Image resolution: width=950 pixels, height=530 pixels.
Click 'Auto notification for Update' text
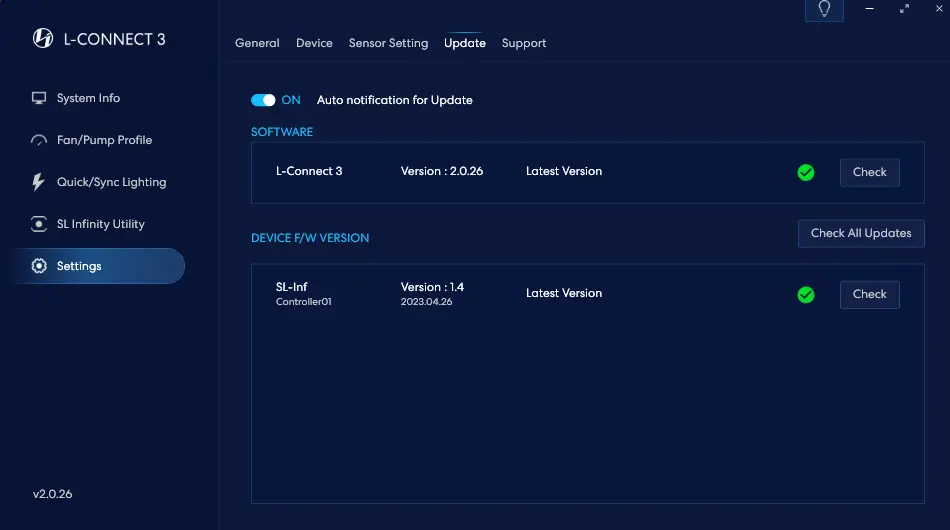394,101
